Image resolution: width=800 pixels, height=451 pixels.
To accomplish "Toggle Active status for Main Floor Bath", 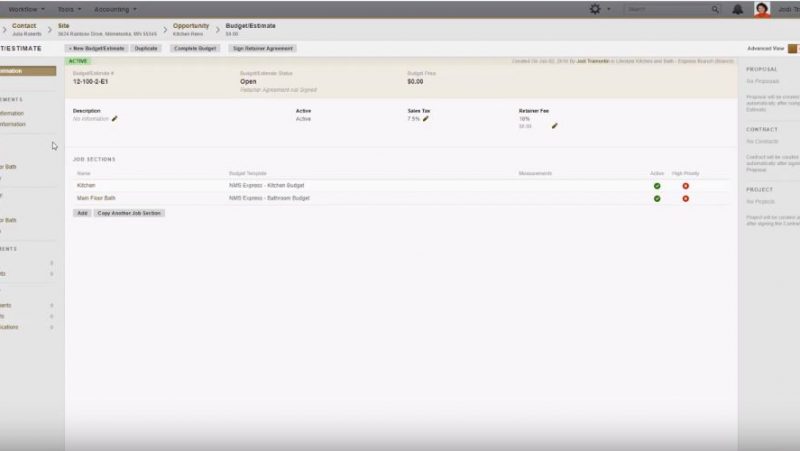I will (657, 198).
